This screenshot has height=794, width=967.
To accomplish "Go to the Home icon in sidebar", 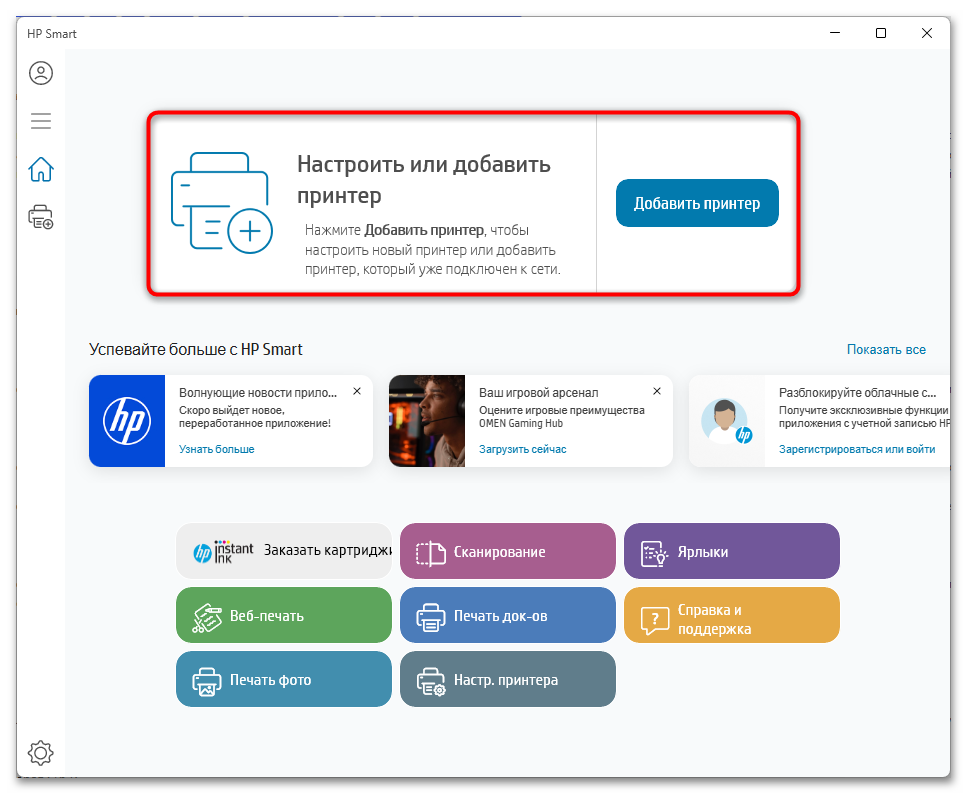I will [41, 169].
